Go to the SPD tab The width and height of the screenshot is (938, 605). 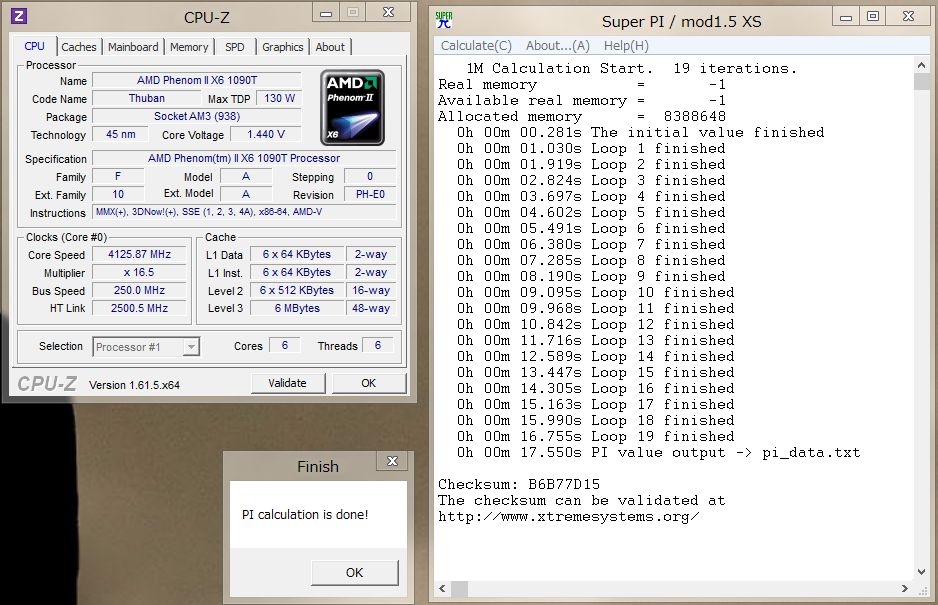[x=234, y=47]
